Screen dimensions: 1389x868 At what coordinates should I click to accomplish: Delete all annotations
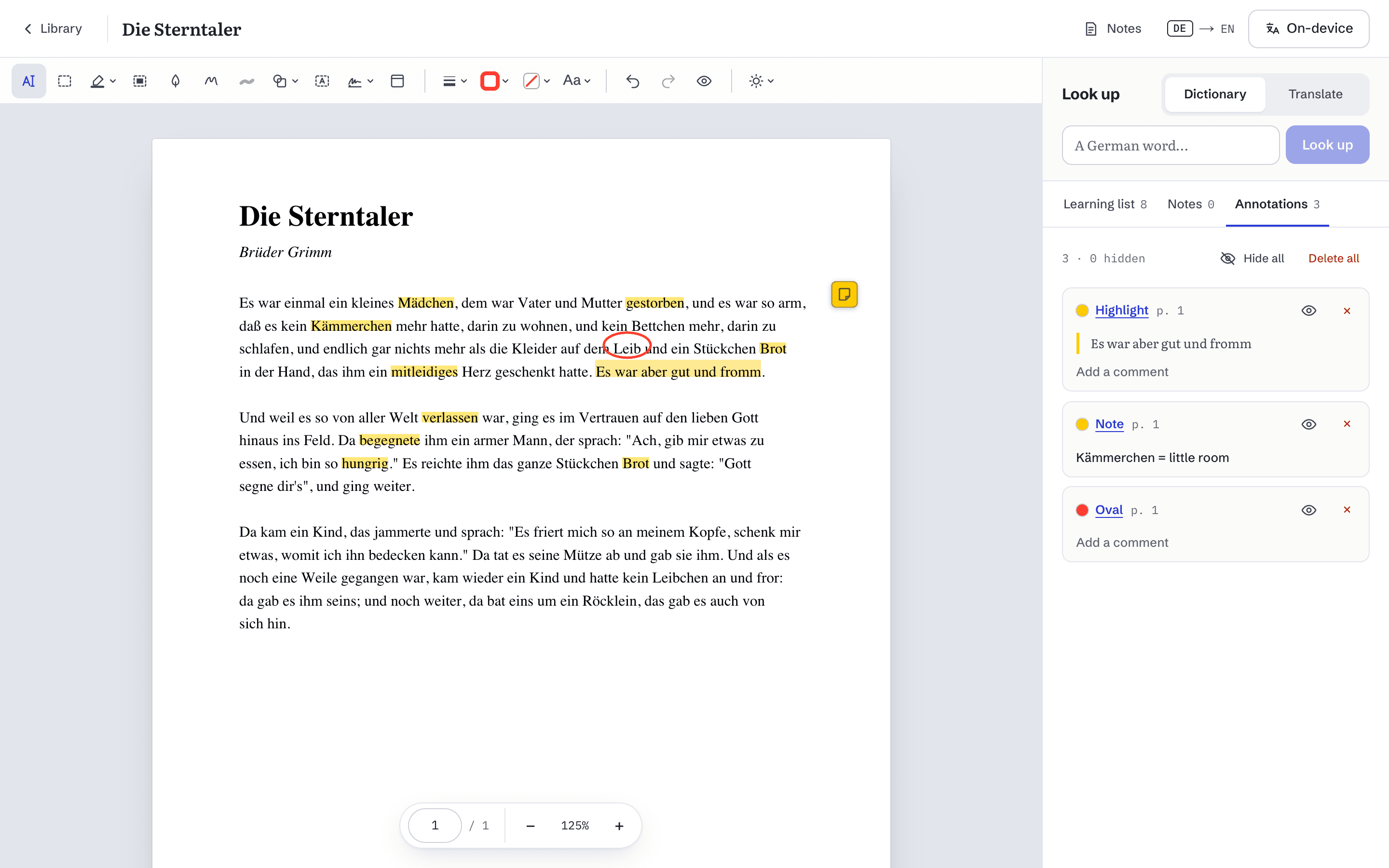click(x=1334, y=258)
